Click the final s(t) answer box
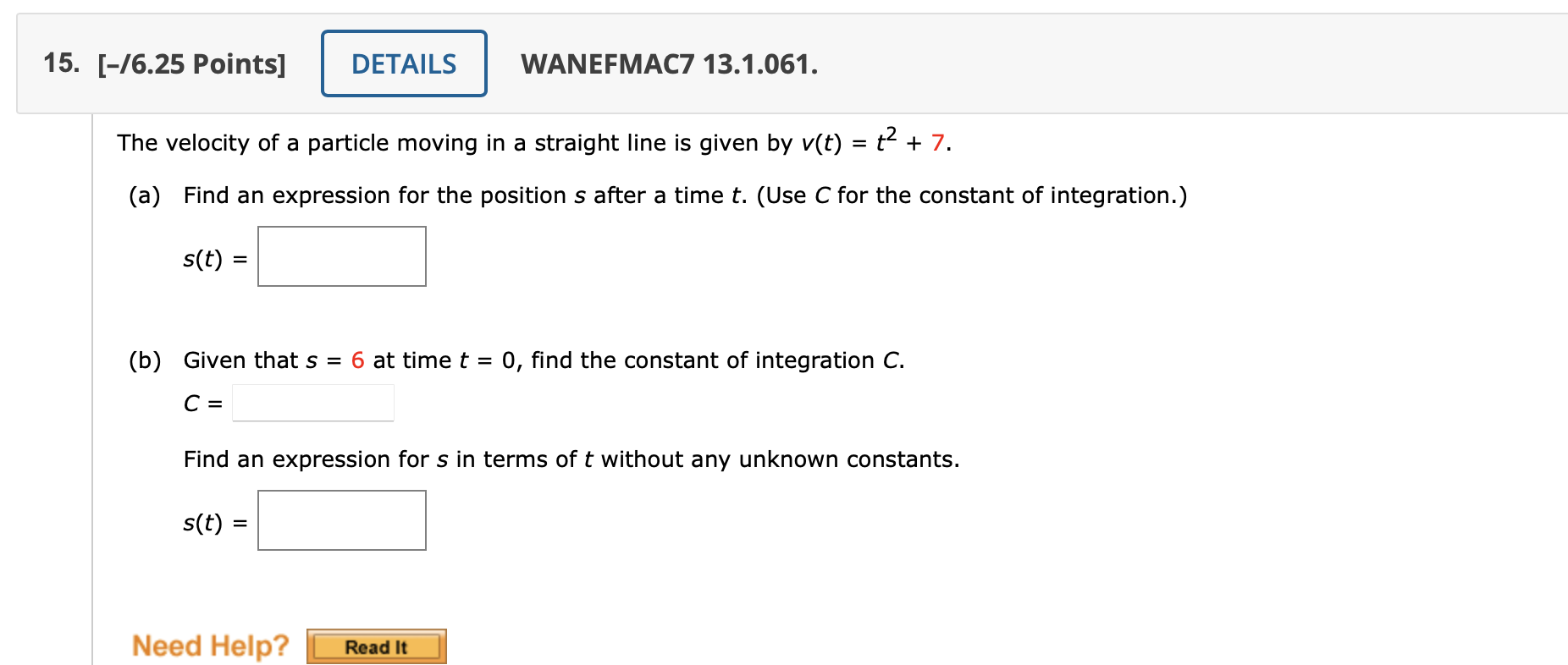This screenshot has width=1568, height=665. click(341, 519)
